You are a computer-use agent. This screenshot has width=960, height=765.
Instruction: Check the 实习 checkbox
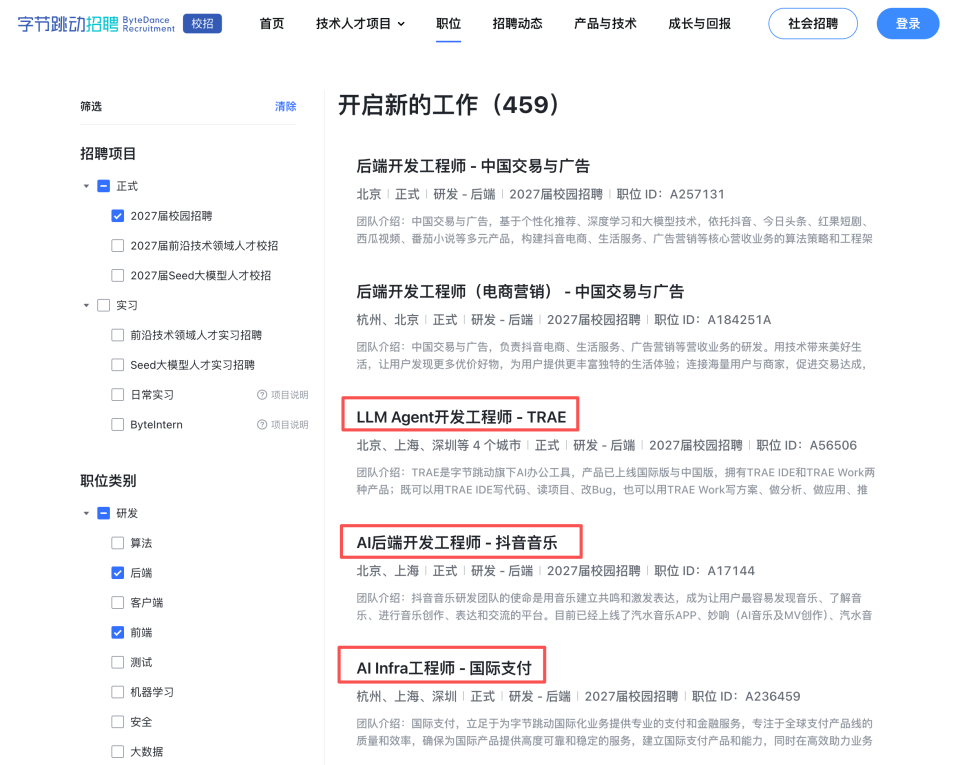tap(103, 305)
